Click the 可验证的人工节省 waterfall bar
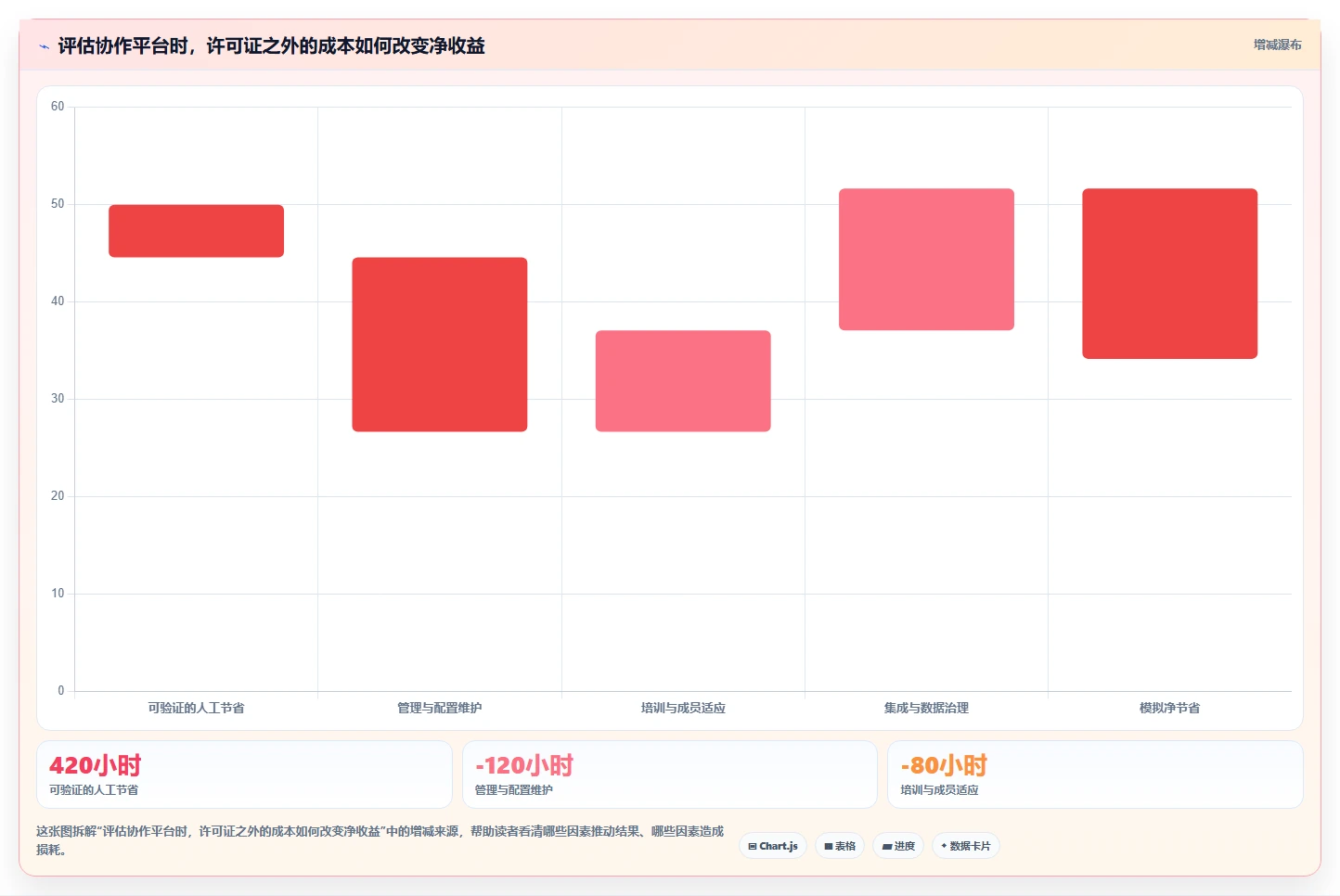Image resolution: width=1340 pixels, height=896 pixels. (x=196, y=231)
